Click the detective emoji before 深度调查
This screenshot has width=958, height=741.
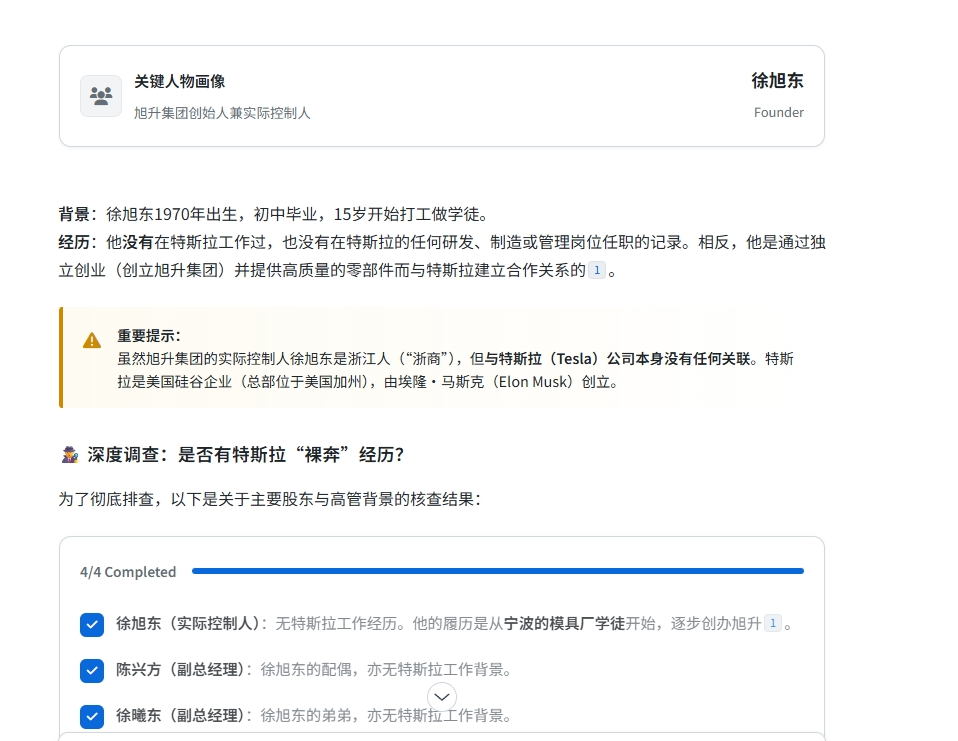(69, 455)
